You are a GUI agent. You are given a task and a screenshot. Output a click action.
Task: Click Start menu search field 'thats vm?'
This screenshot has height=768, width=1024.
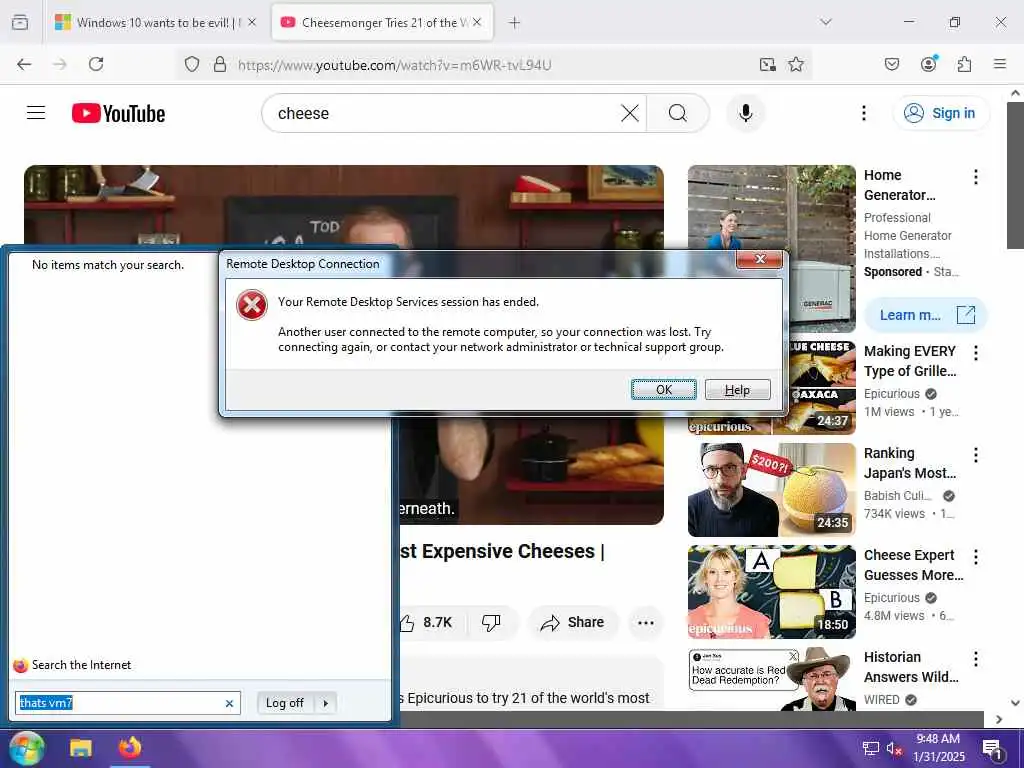[x=120, y=703]
